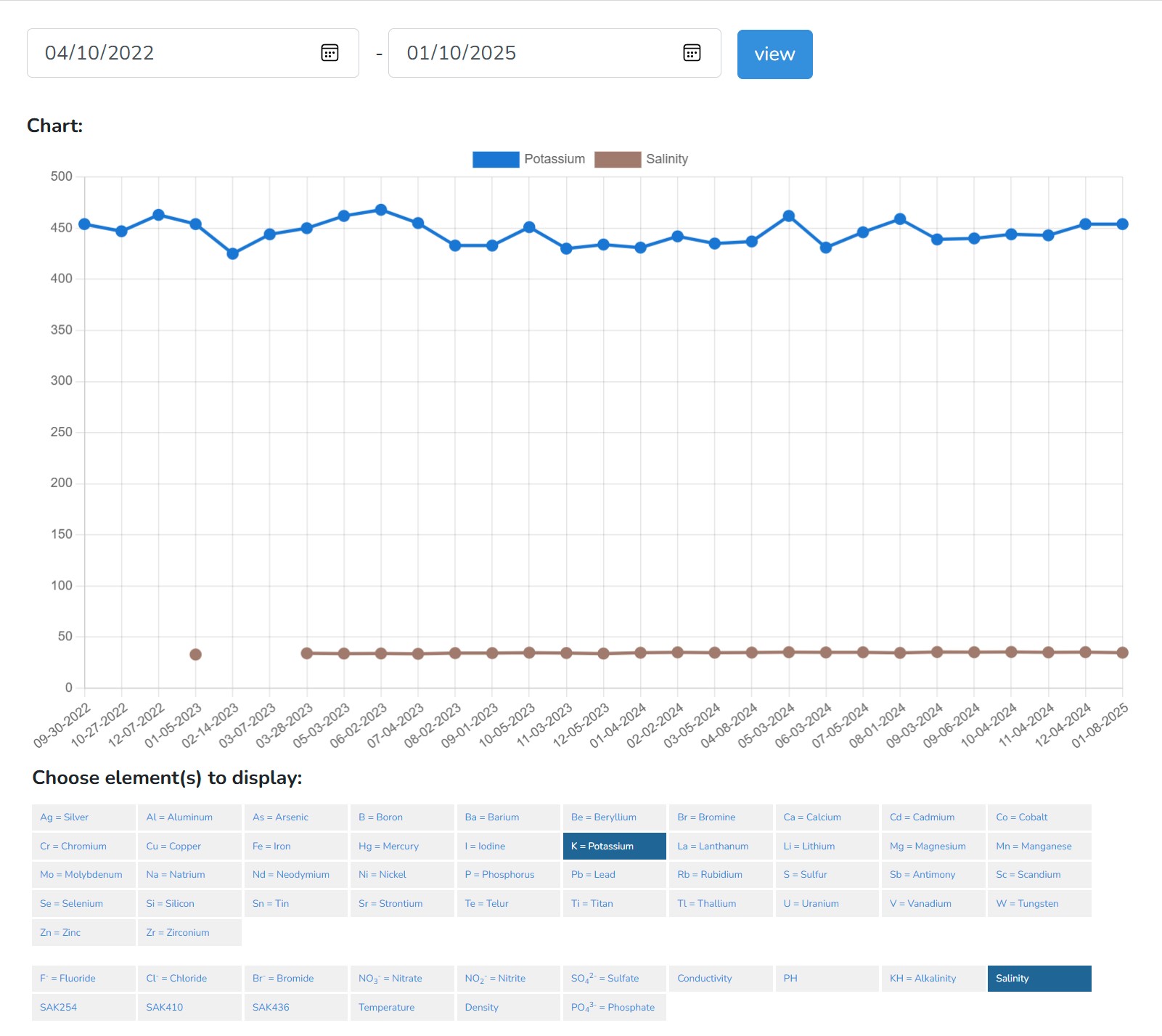Select the Temperature parameter button
The image size is (1162, 1036).
pyautogui.click(x=401, y=1008)
